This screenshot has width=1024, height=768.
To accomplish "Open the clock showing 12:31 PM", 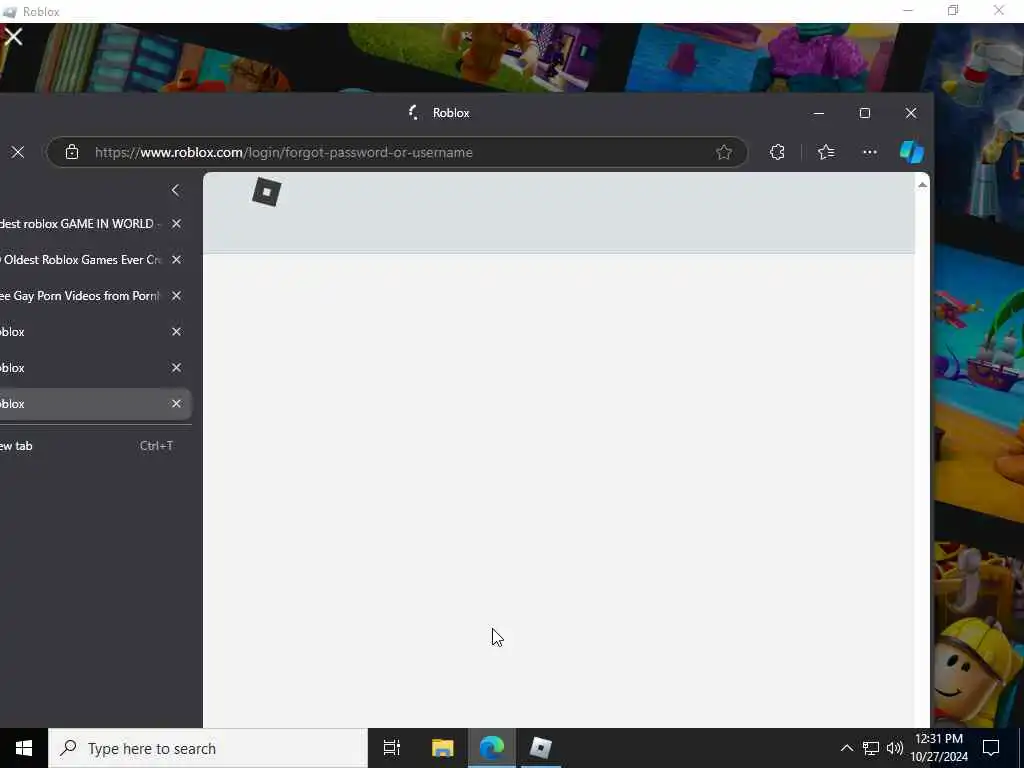I will pos(939,748).
